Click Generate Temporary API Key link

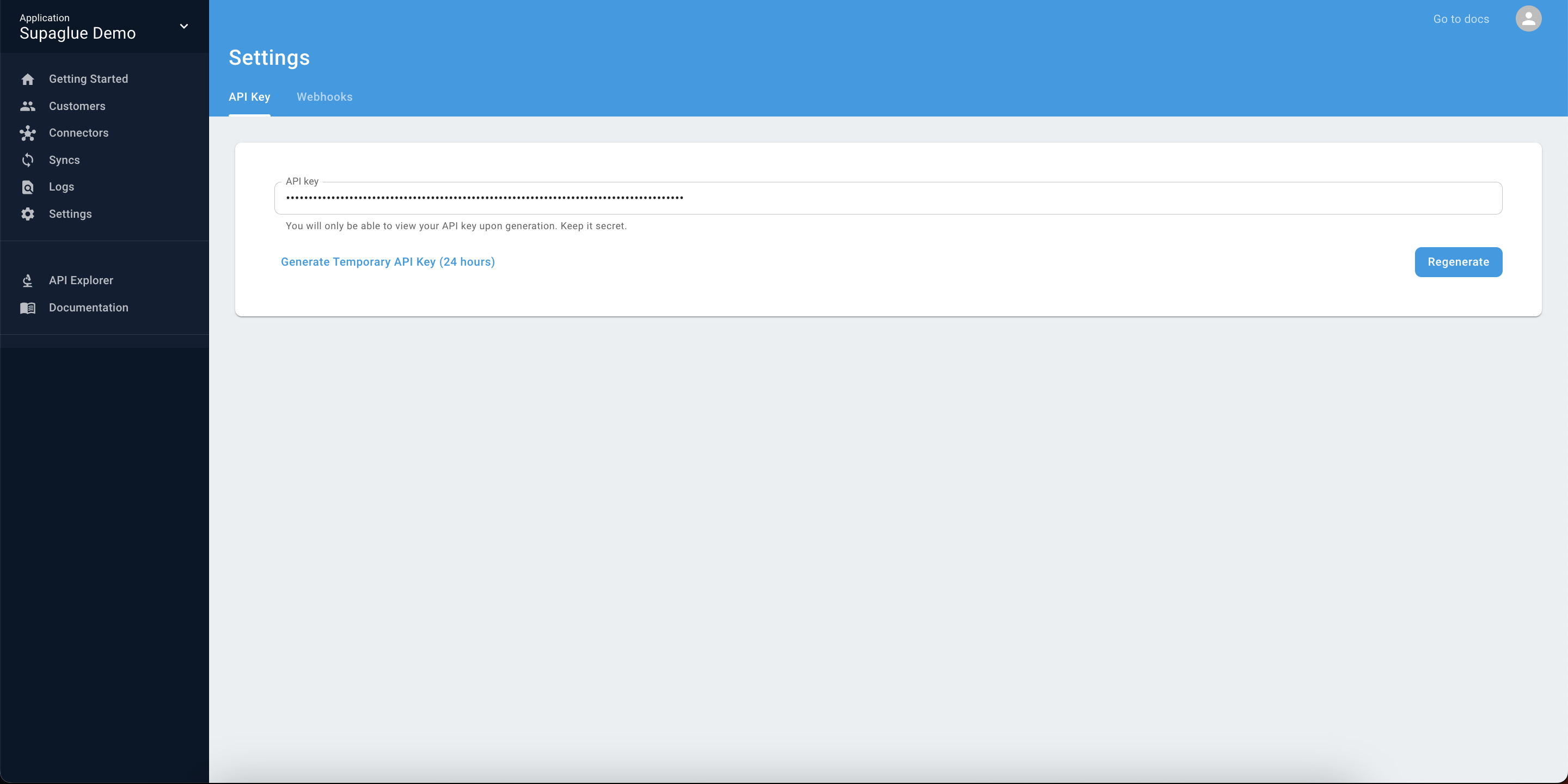tap(388, 262)
